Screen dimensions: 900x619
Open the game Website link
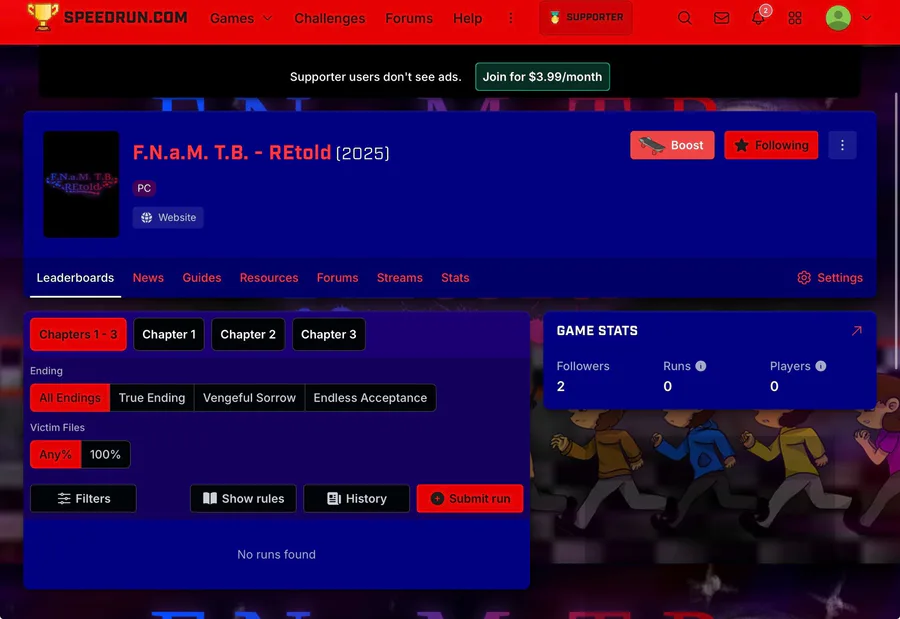point(168,217)
